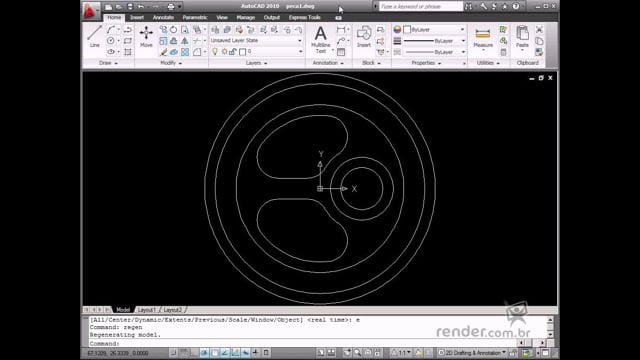Click the Quick Calculator icon in Utilities
The width and height of the screenshot is (640, 360).
pyautogui.click(x=503, y=52)
